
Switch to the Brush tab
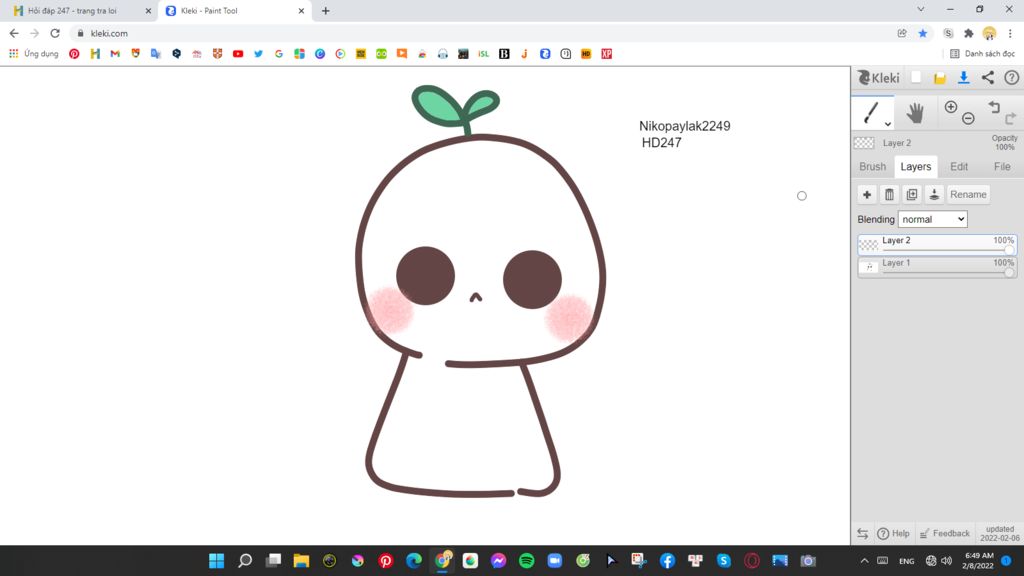[872, 167]
